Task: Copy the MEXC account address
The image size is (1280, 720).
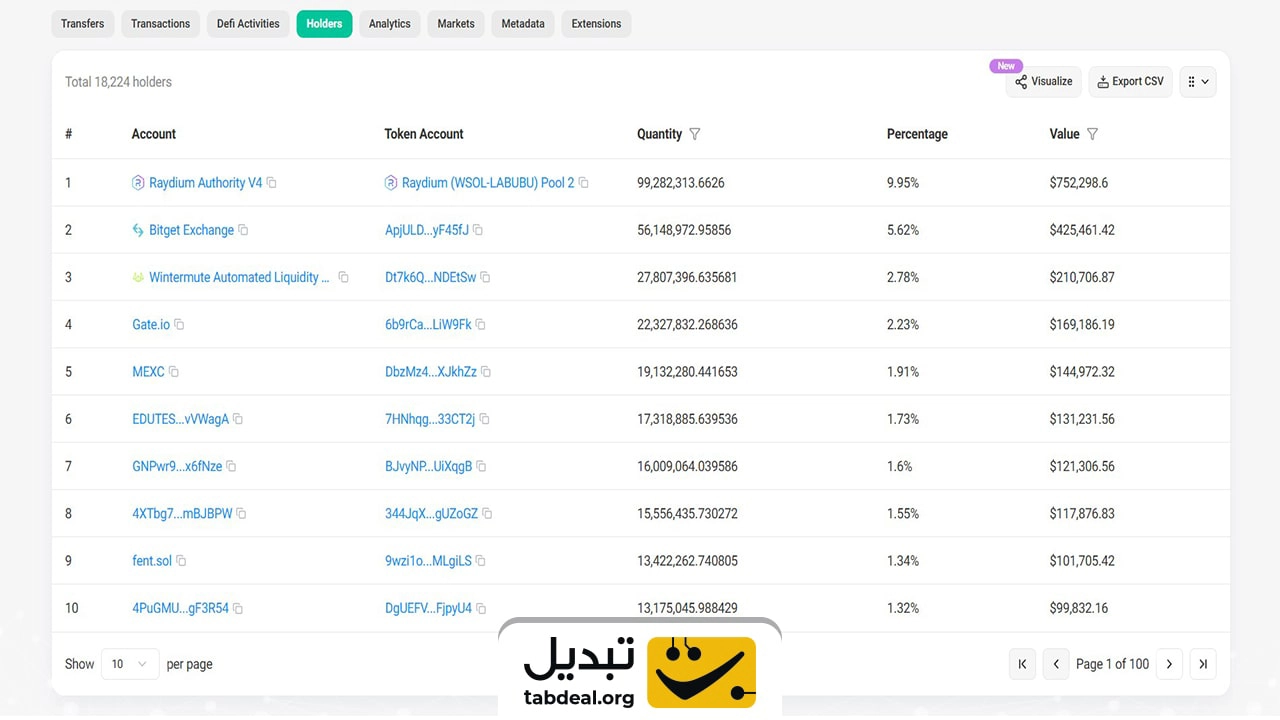Action: (173, 372)
